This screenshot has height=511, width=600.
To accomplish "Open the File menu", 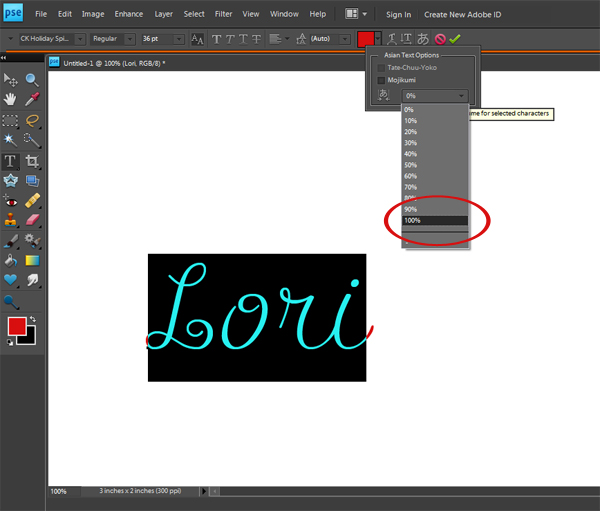I will (41, 14).
